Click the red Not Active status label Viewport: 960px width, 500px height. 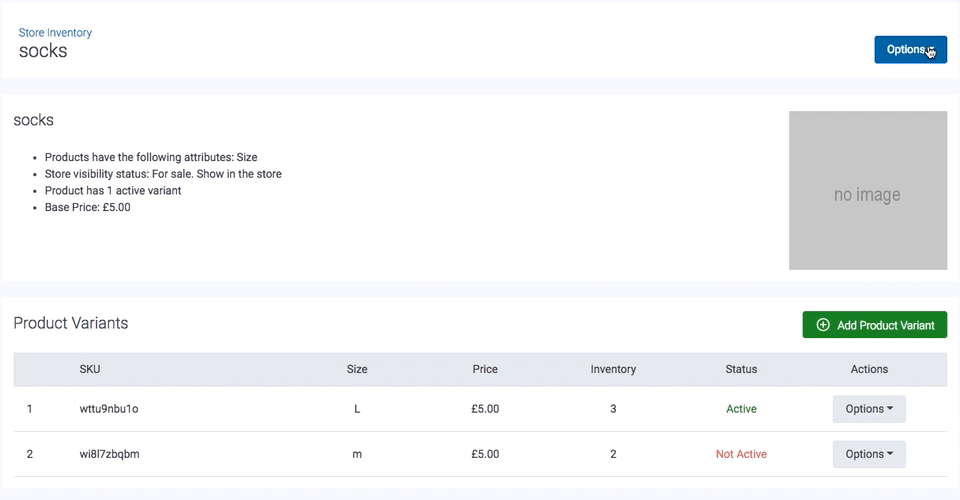pyautogui.click(x=741, y=454)
